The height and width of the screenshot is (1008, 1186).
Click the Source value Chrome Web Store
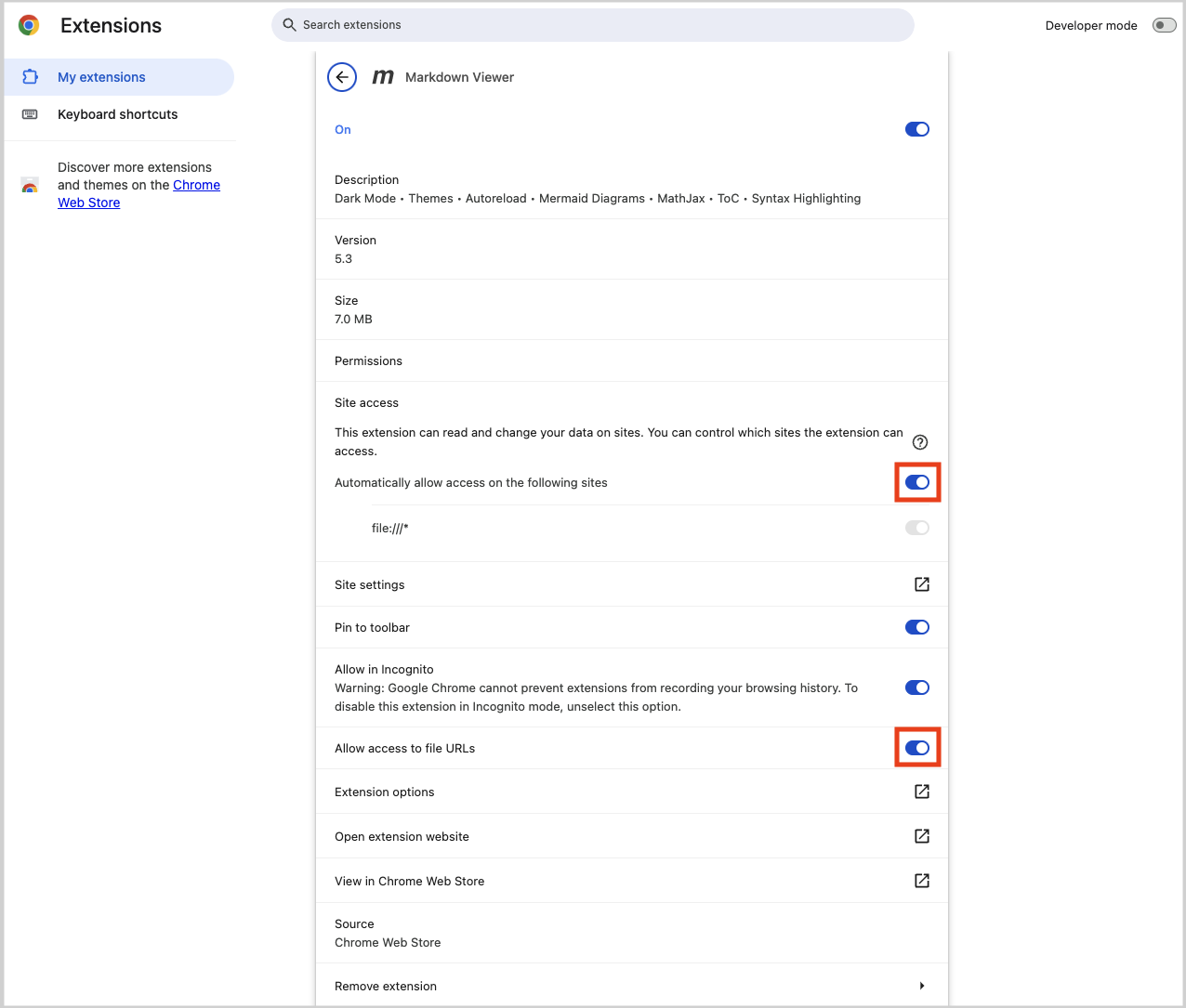coord(388,942)
